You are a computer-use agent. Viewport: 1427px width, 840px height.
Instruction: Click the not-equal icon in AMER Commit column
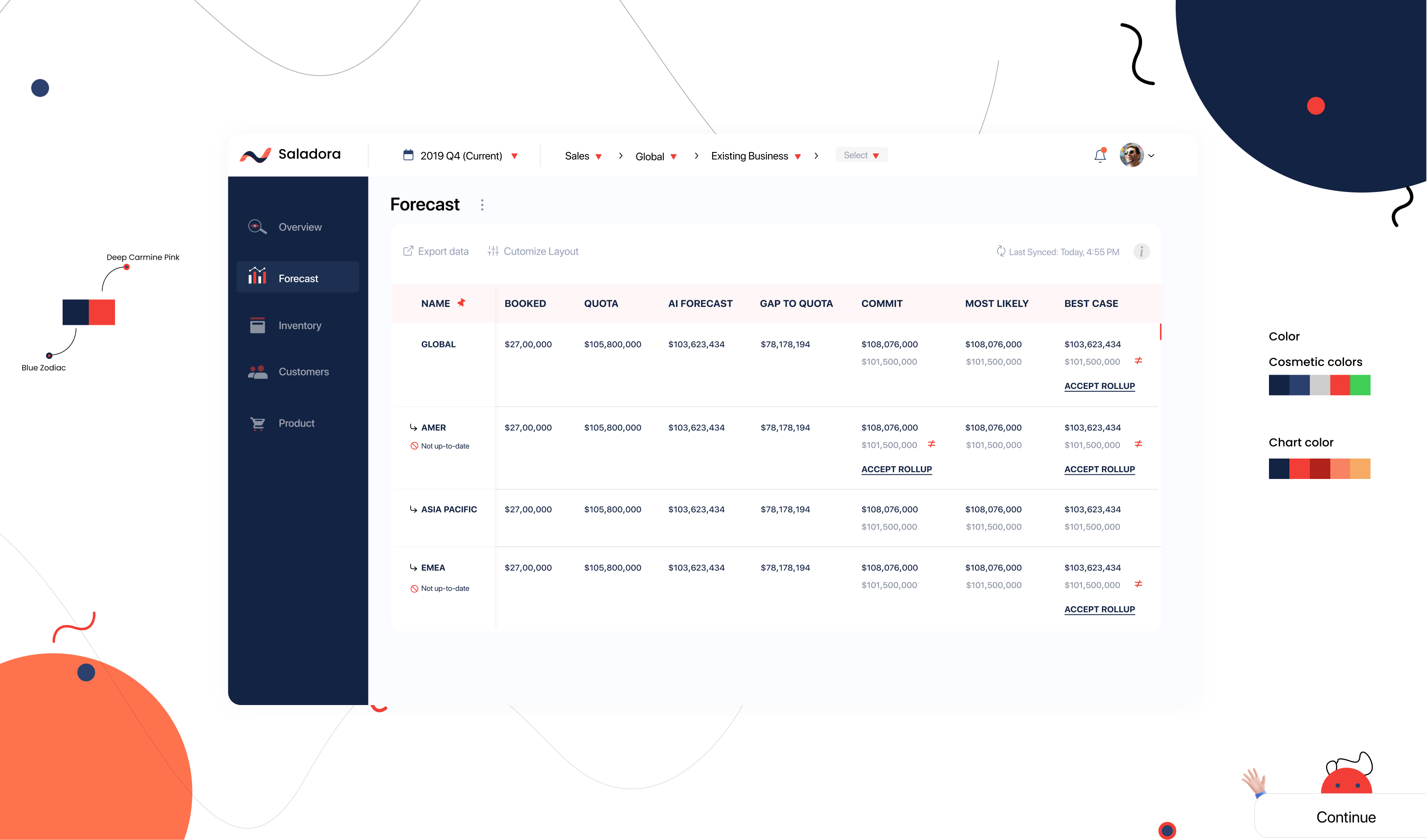[x=932, y=444]
